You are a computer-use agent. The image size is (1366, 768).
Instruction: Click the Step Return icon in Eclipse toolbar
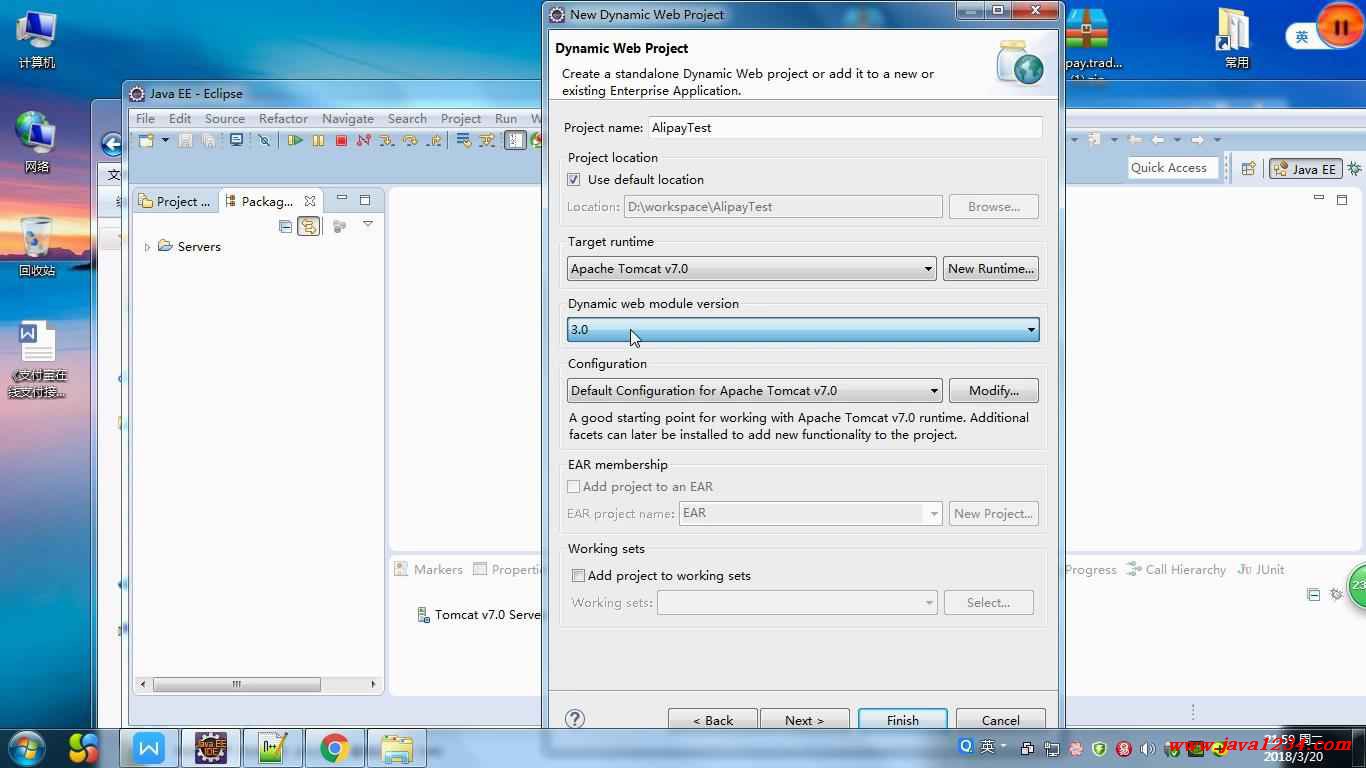click(433, 141)
